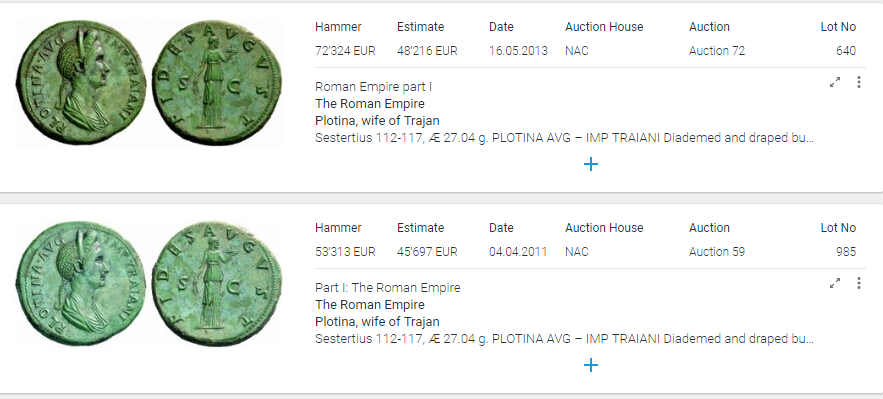Click Part I: The Roman Empire heading

tap(387, 288)
